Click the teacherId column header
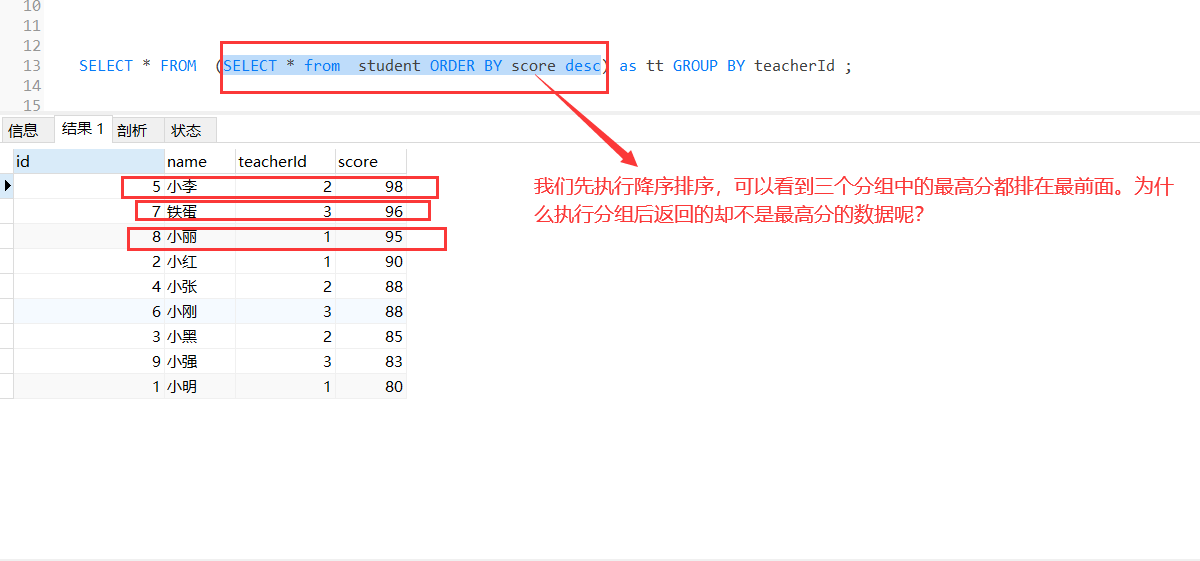This screenshot has height=561, width=1200. click(x=285, y=161)
